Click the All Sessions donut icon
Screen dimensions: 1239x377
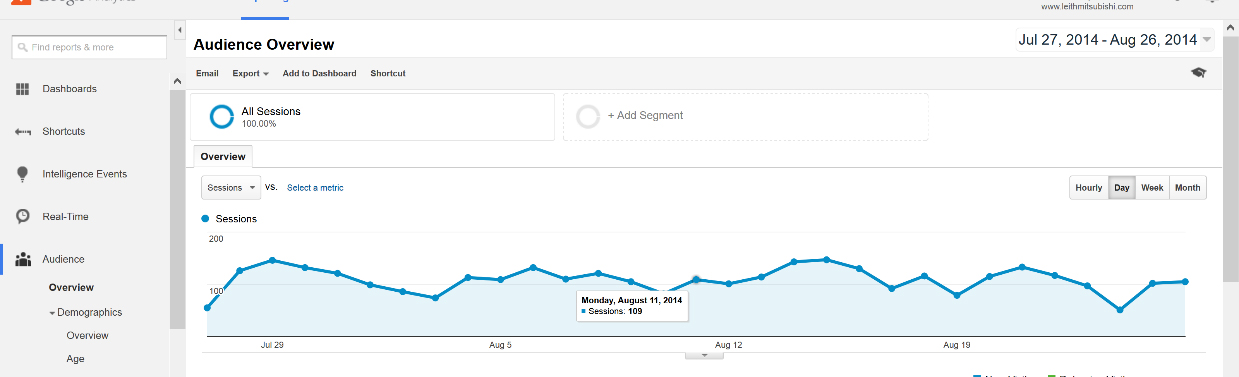[222, 117]
